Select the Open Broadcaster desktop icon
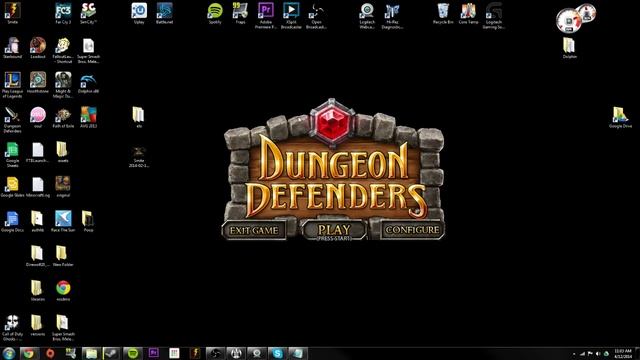Image resolution: width=640 pixels, height=360 pixels. [x=316, y=15]
